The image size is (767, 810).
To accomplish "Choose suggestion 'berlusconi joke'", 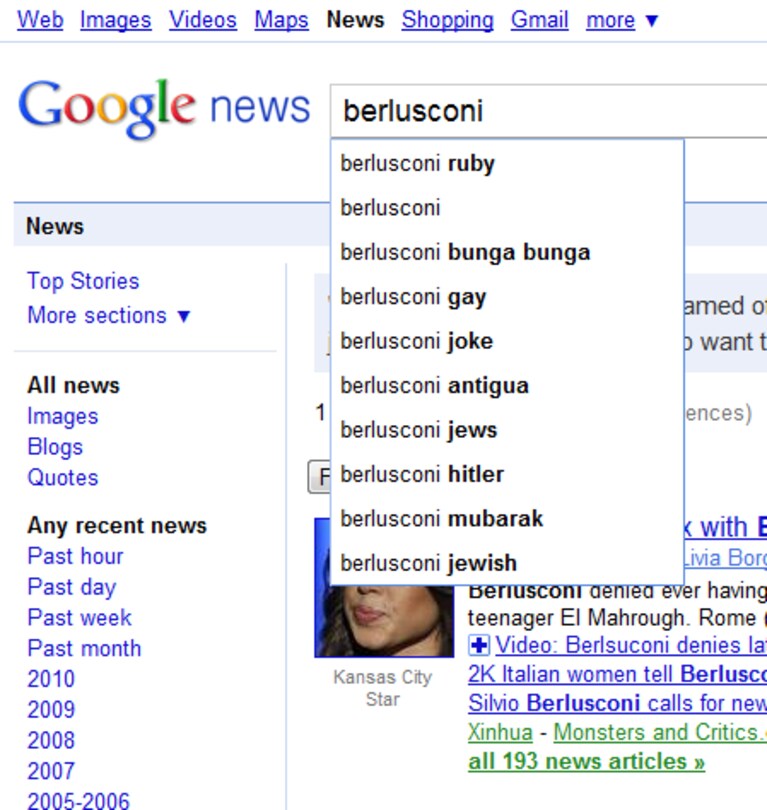I will (507, 341).
